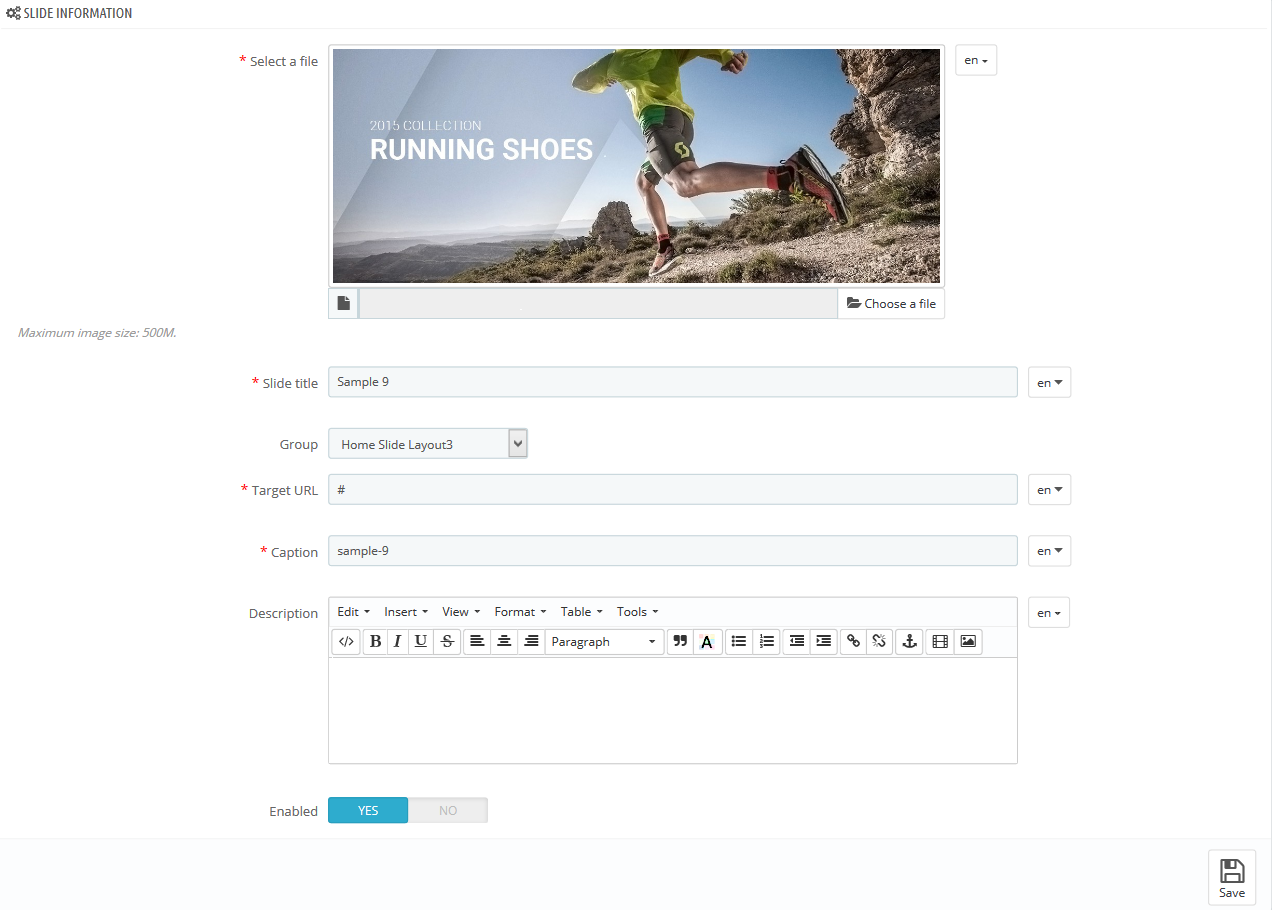Image resolution: width=1272 pixels, height=910 pixels.
Task: Toggle italic formatting in description editor
Action: coord(397,642)
